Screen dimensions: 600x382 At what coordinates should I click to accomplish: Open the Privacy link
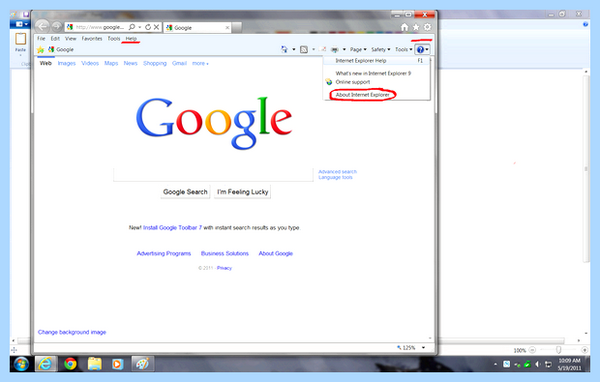[x=224, y=268]
